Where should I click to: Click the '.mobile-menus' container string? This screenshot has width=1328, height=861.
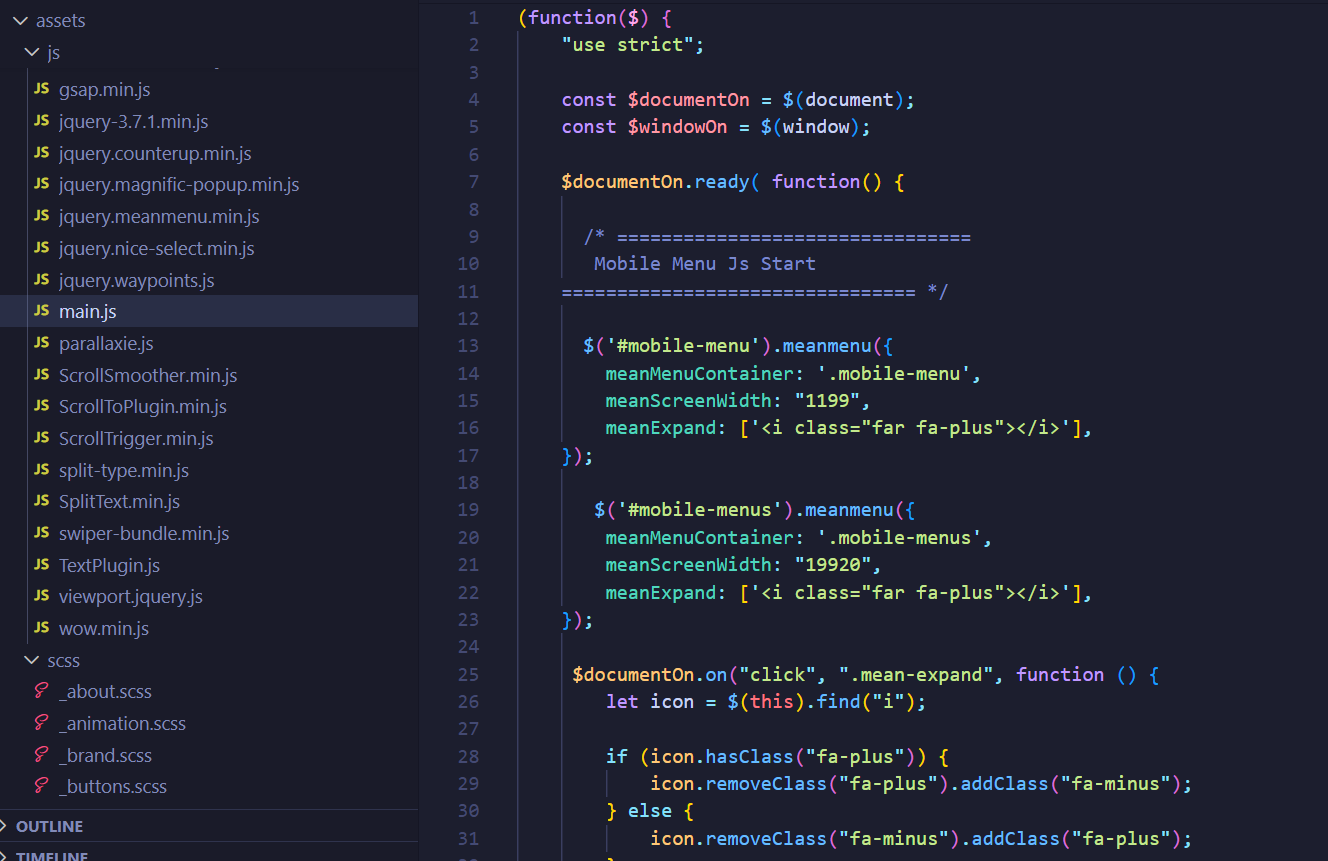point(899,537)
